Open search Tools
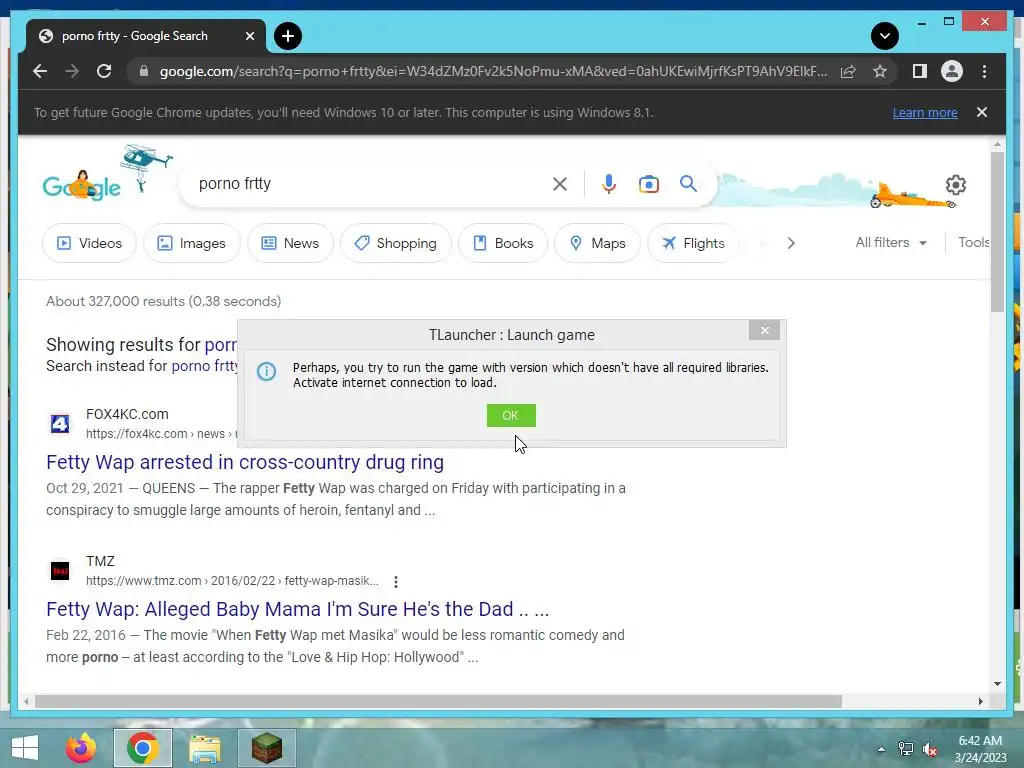The height and width of the screenshot is (768, 1024). pyautogui.click(x=973, y=242)
